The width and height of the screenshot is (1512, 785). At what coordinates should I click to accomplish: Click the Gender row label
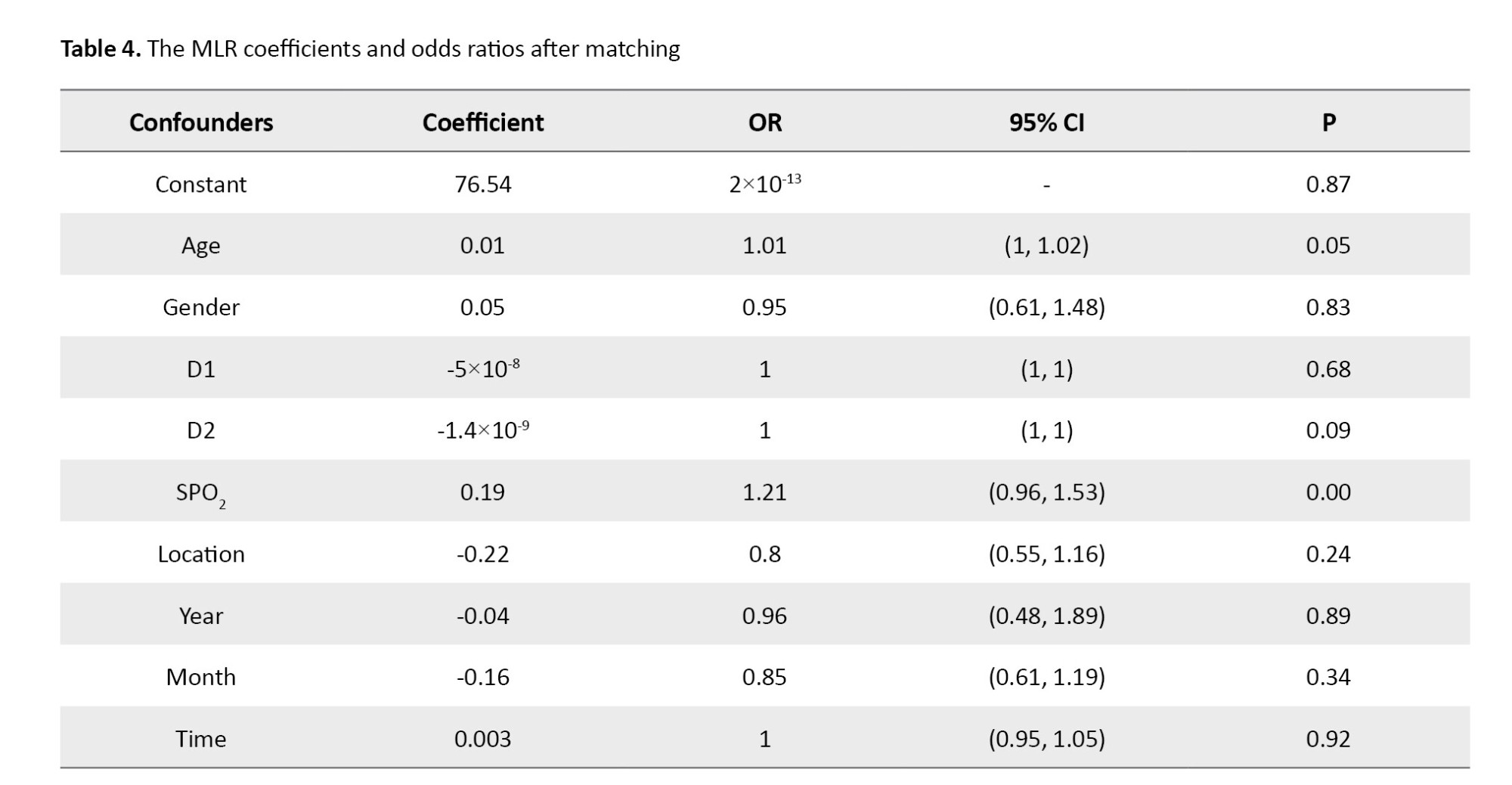coord(201,307)
